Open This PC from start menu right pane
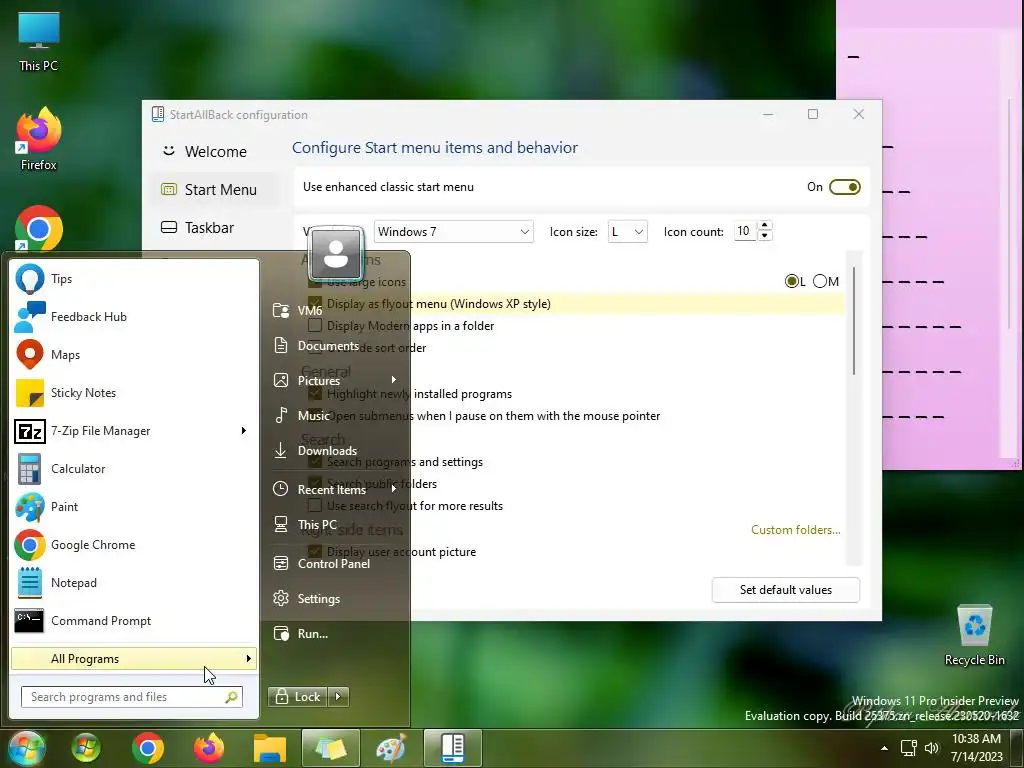Image resolution: width=1024 pixels, height=768 pixels. click(x=335, y=524)
